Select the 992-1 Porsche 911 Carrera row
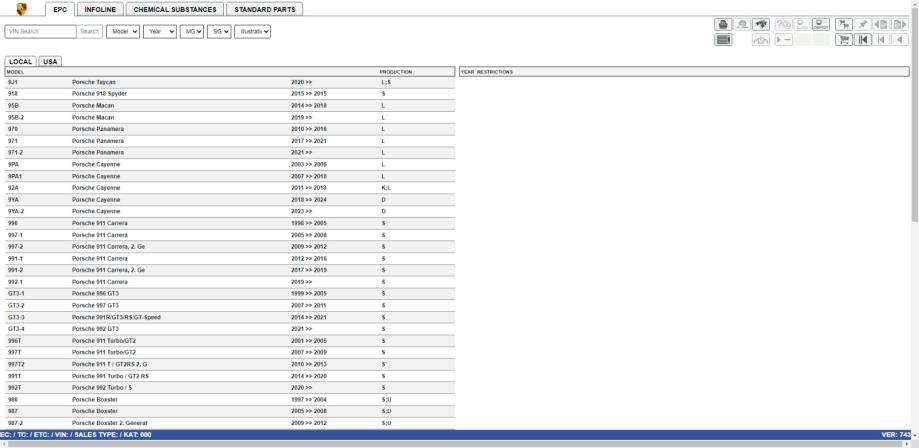The height and width of the screenshot is (448, 919). [230, 282]
